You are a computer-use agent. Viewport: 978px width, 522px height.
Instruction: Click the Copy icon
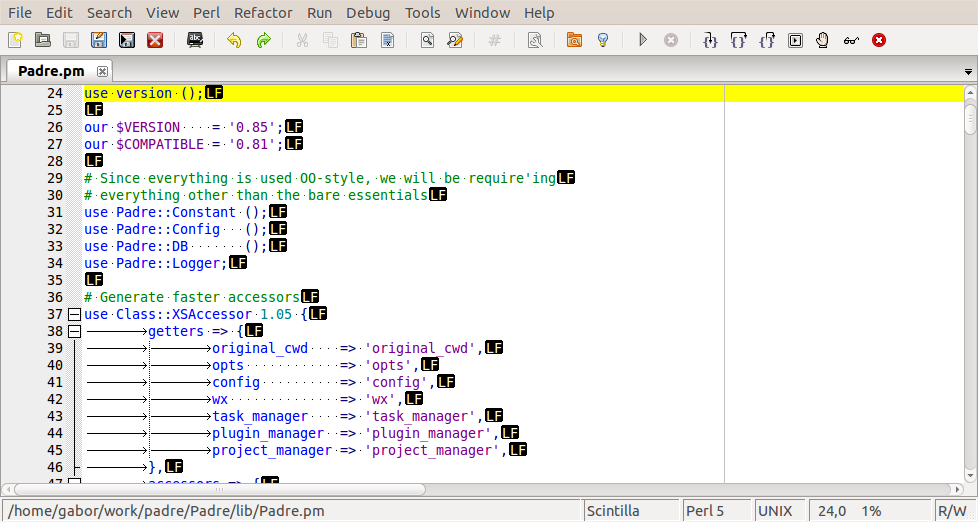coord(331,41)
